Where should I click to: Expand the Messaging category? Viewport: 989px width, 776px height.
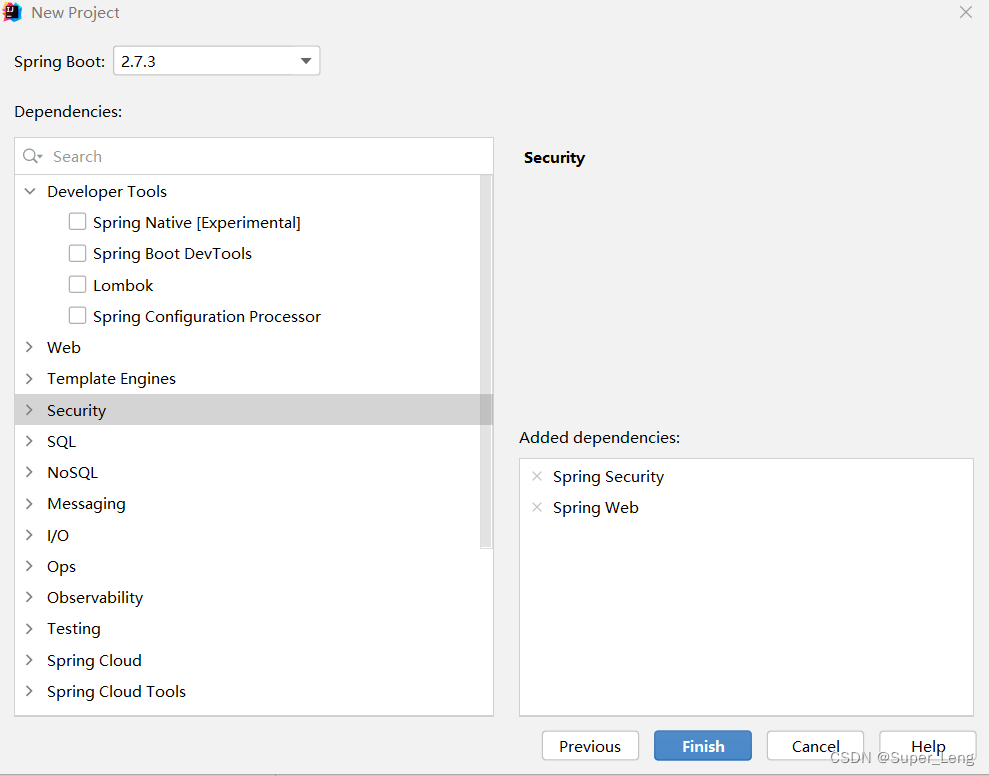30,503
